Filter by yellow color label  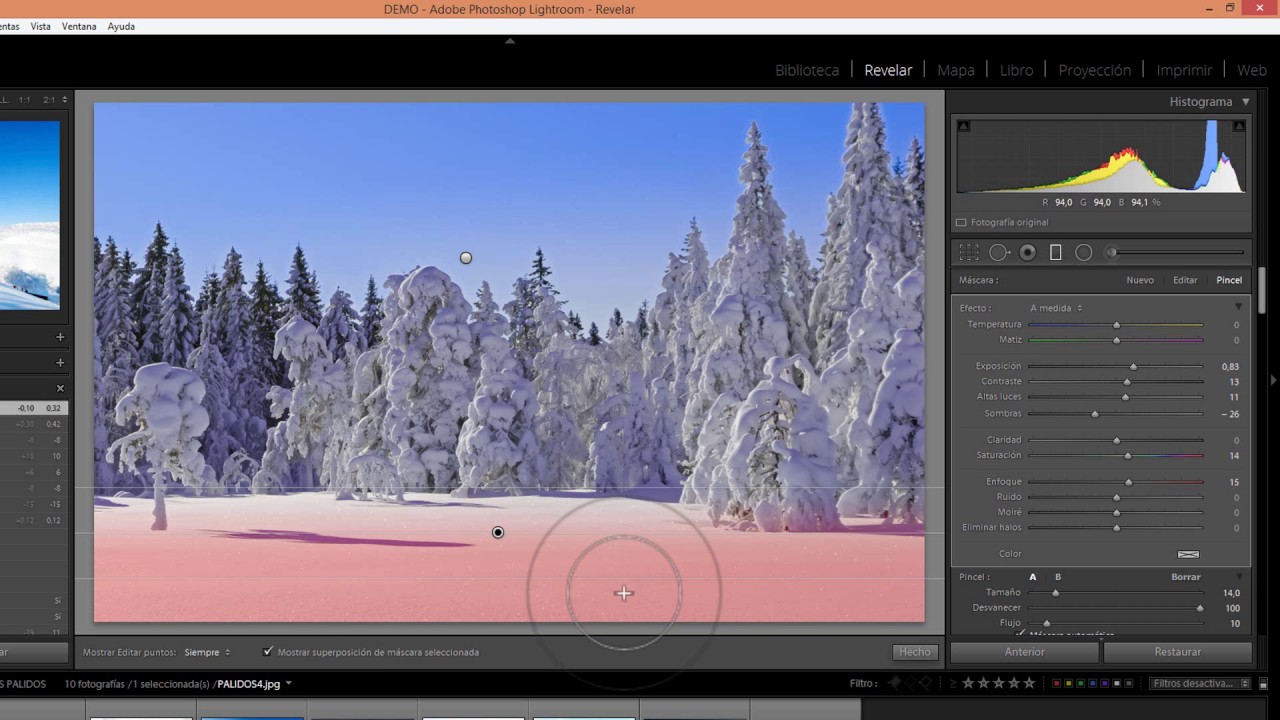(1070, 684)
